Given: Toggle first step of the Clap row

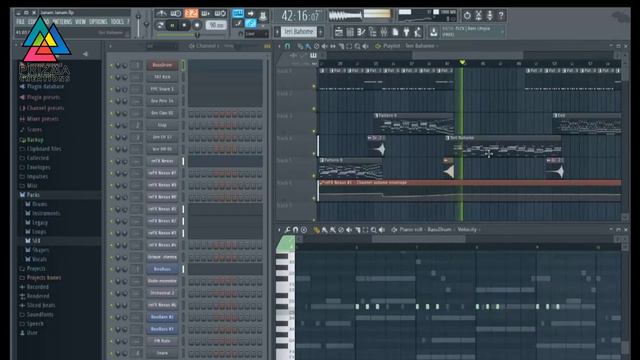Looking at the screenshot, I should click(x=191, y=125).
